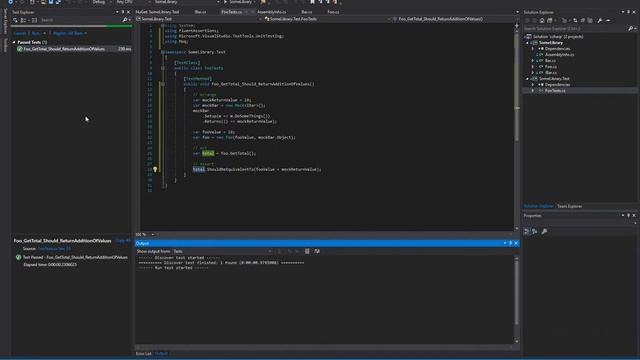Click the lightbulb quick actions icon

point(155,169)
